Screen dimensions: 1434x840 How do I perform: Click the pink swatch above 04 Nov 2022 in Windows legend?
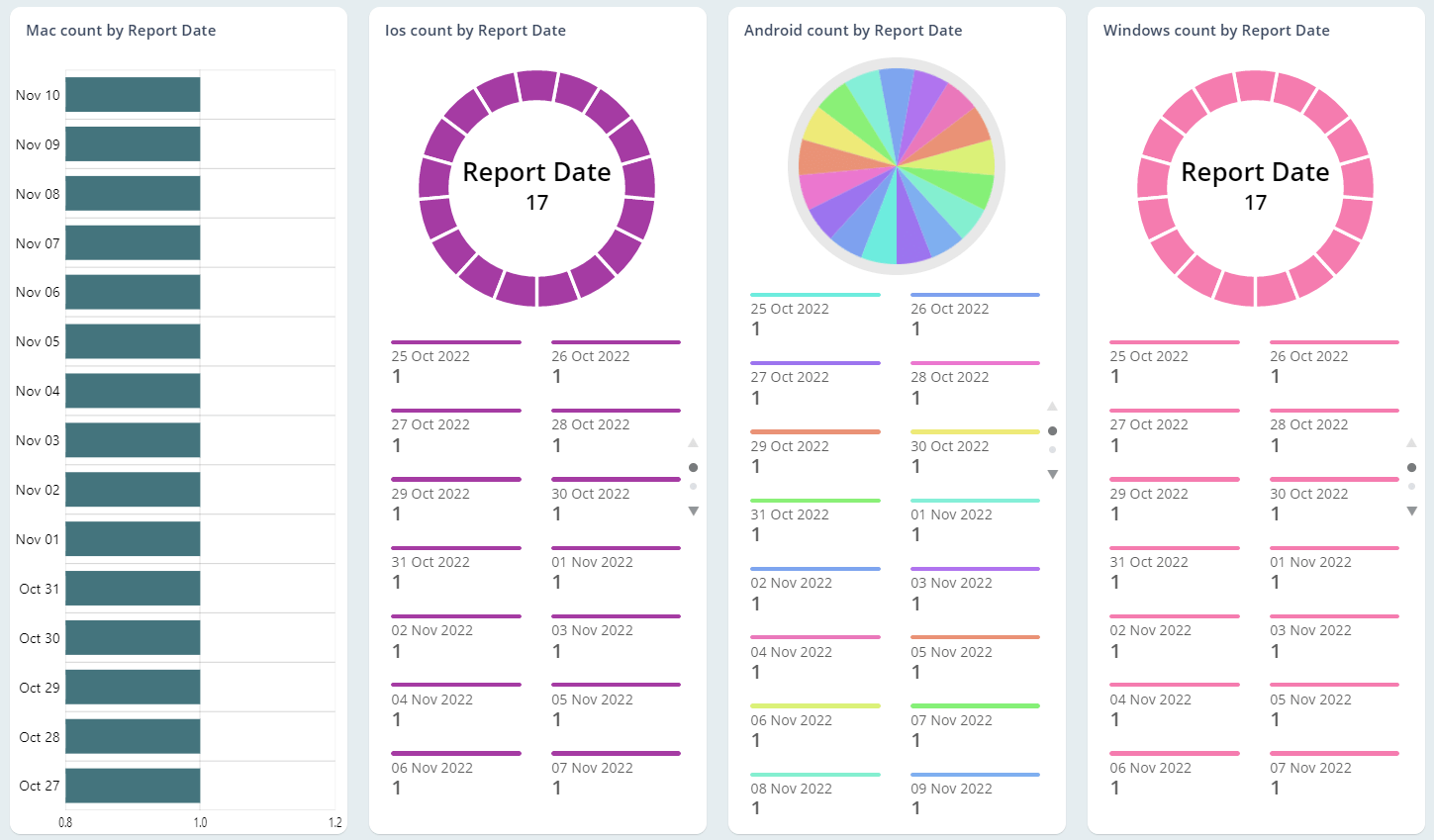[1174, 685]
